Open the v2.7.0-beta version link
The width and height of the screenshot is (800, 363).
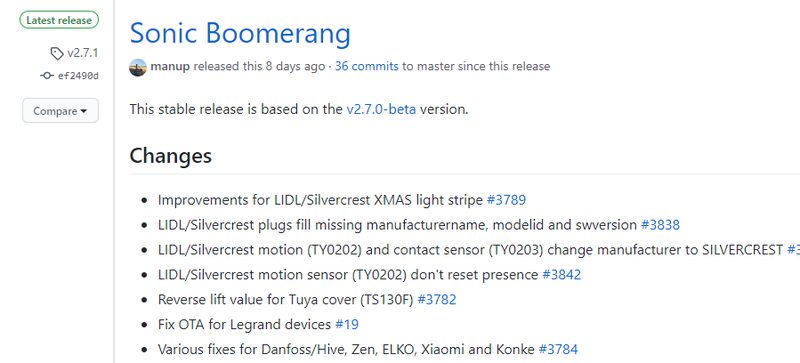(381, 109)
